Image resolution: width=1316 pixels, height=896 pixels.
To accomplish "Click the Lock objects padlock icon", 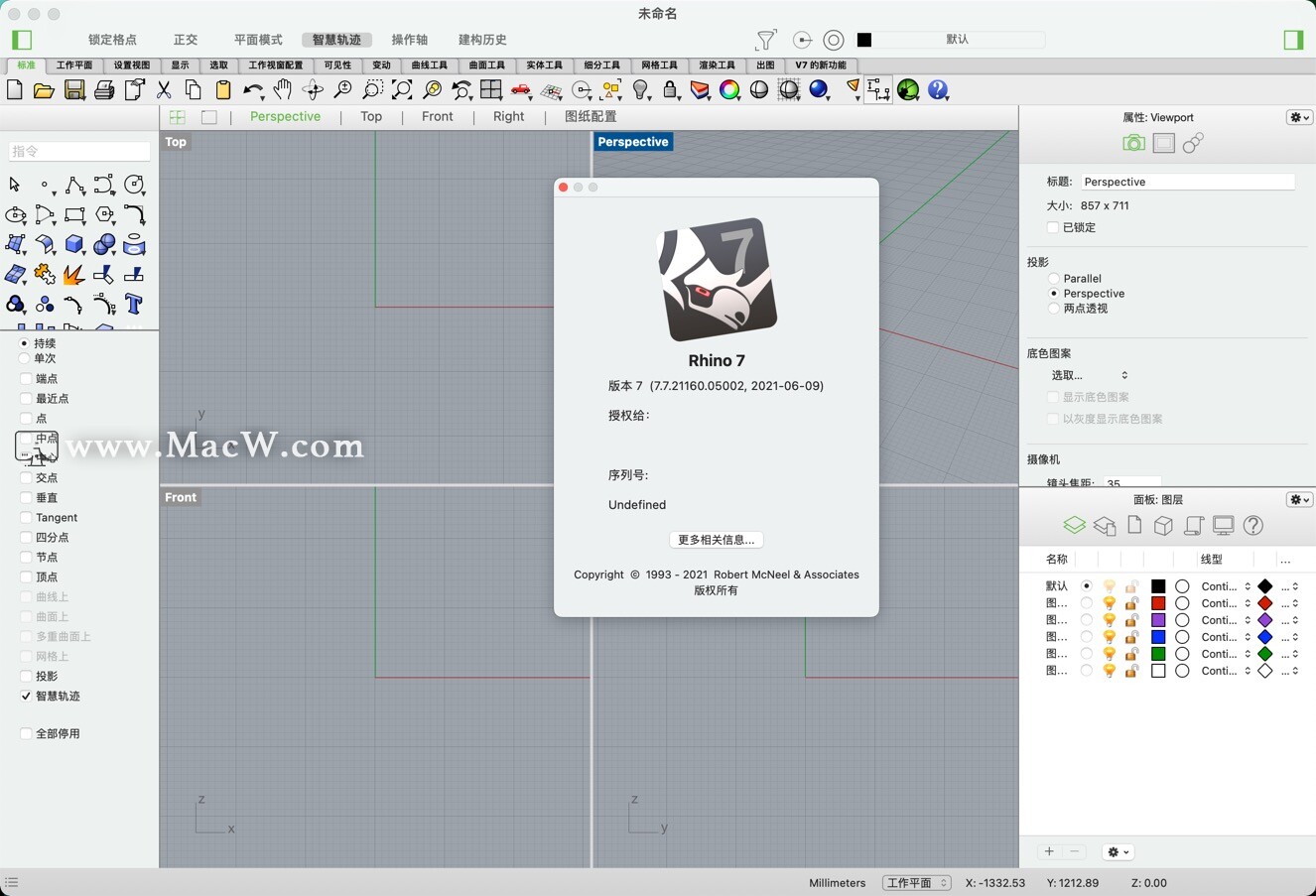I will [671, 90].
